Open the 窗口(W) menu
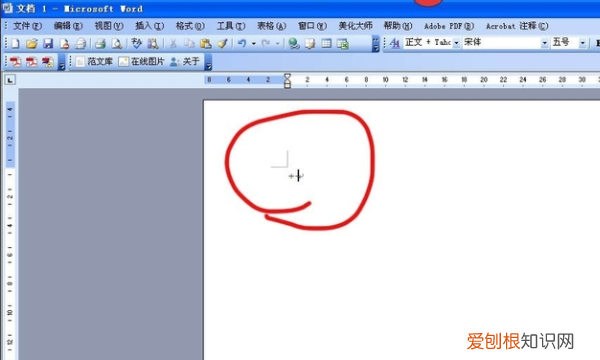 point(312,26)
